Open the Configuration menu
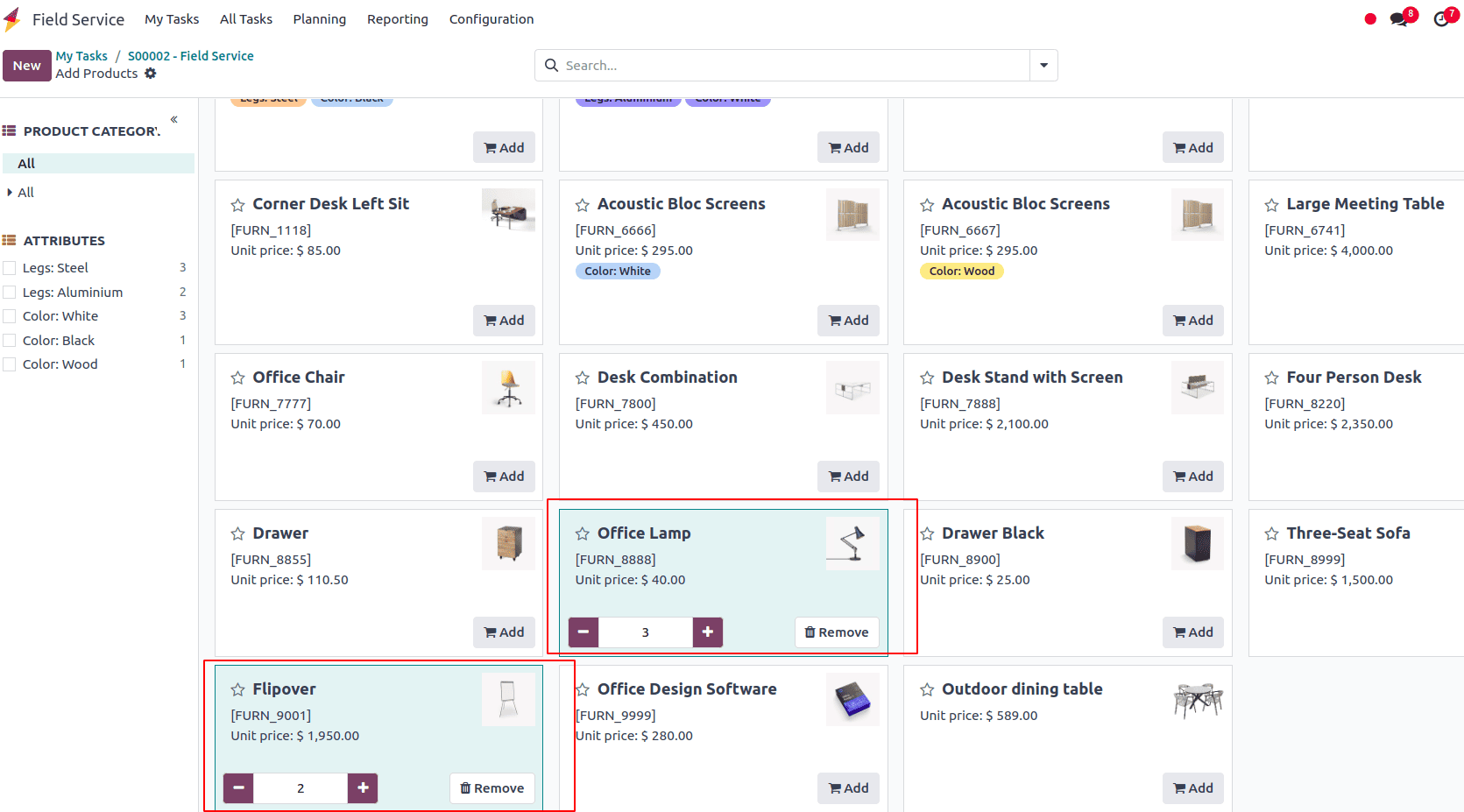 point(491,19)
